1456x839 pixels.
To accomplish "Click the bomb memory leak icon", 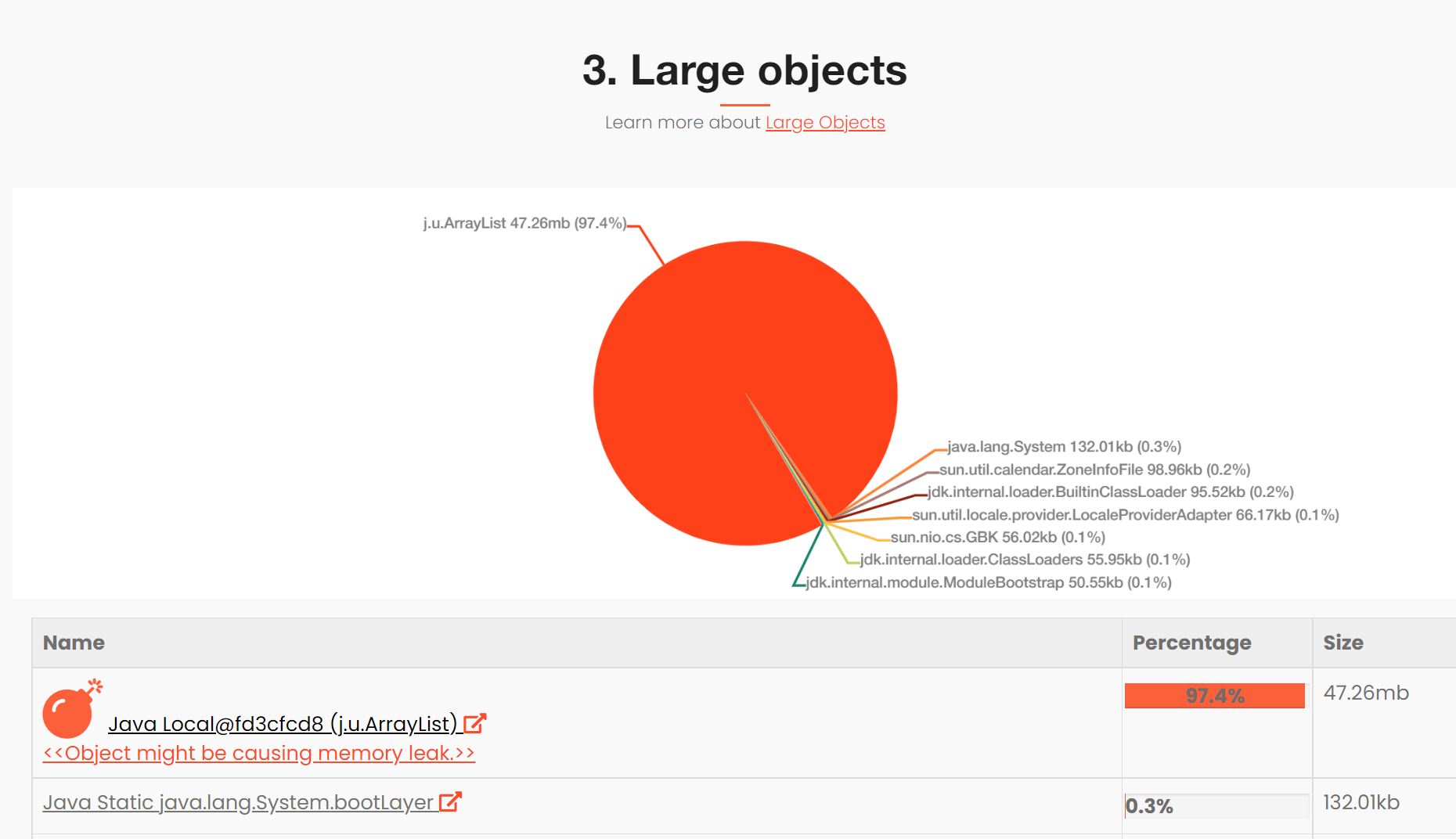I will [x=72, y=709].
